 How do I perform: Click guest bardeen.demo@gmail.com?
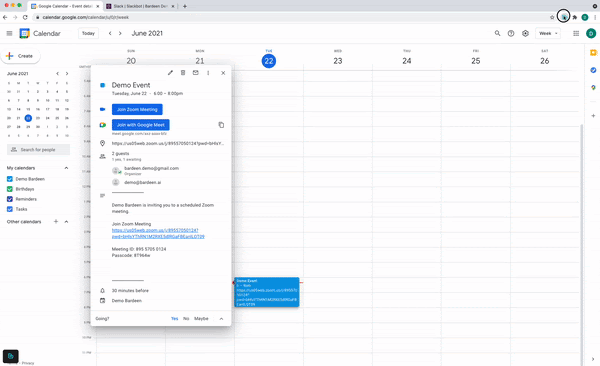pos(152,168)
